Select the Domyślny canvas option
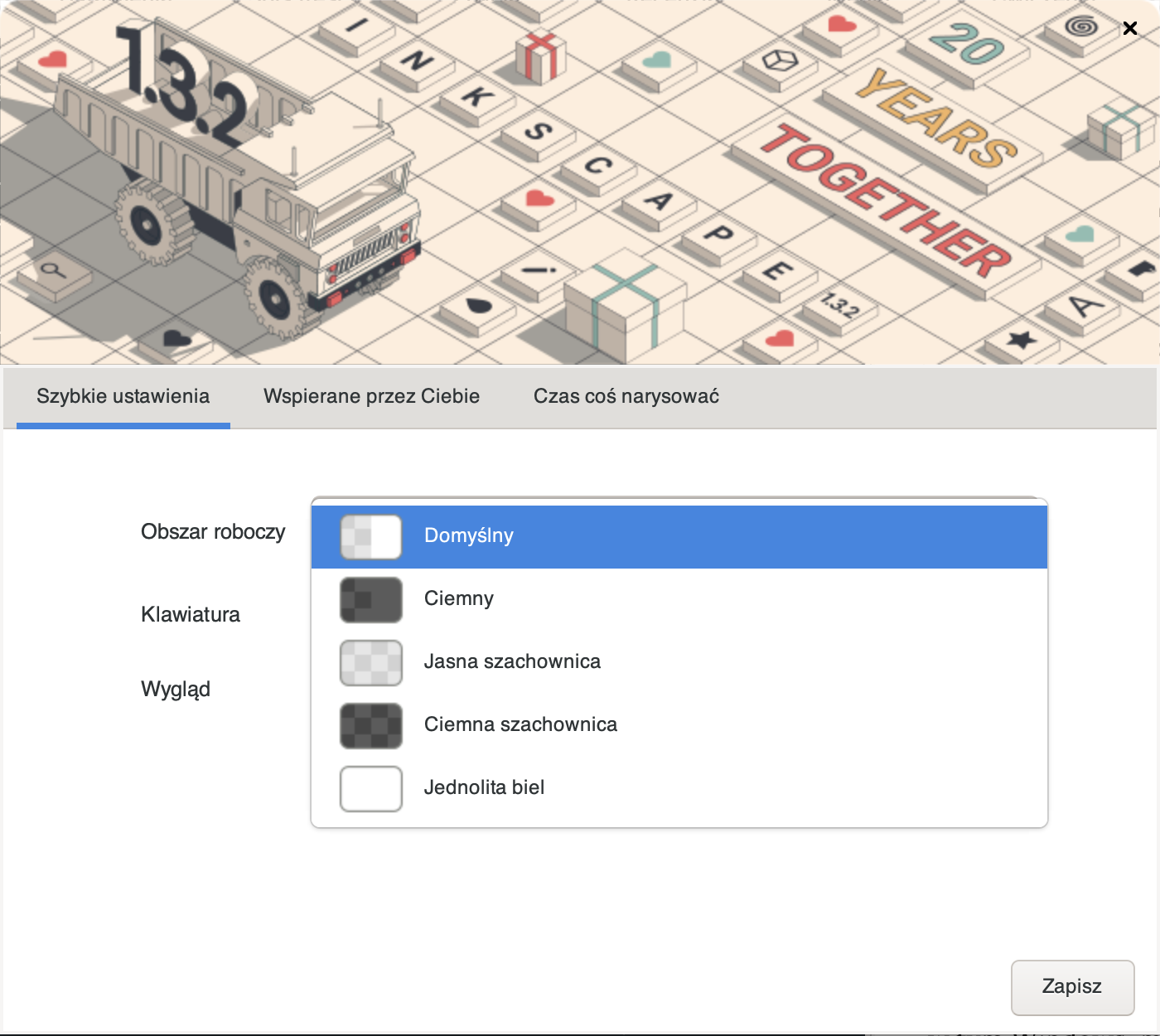 [469, 536]
